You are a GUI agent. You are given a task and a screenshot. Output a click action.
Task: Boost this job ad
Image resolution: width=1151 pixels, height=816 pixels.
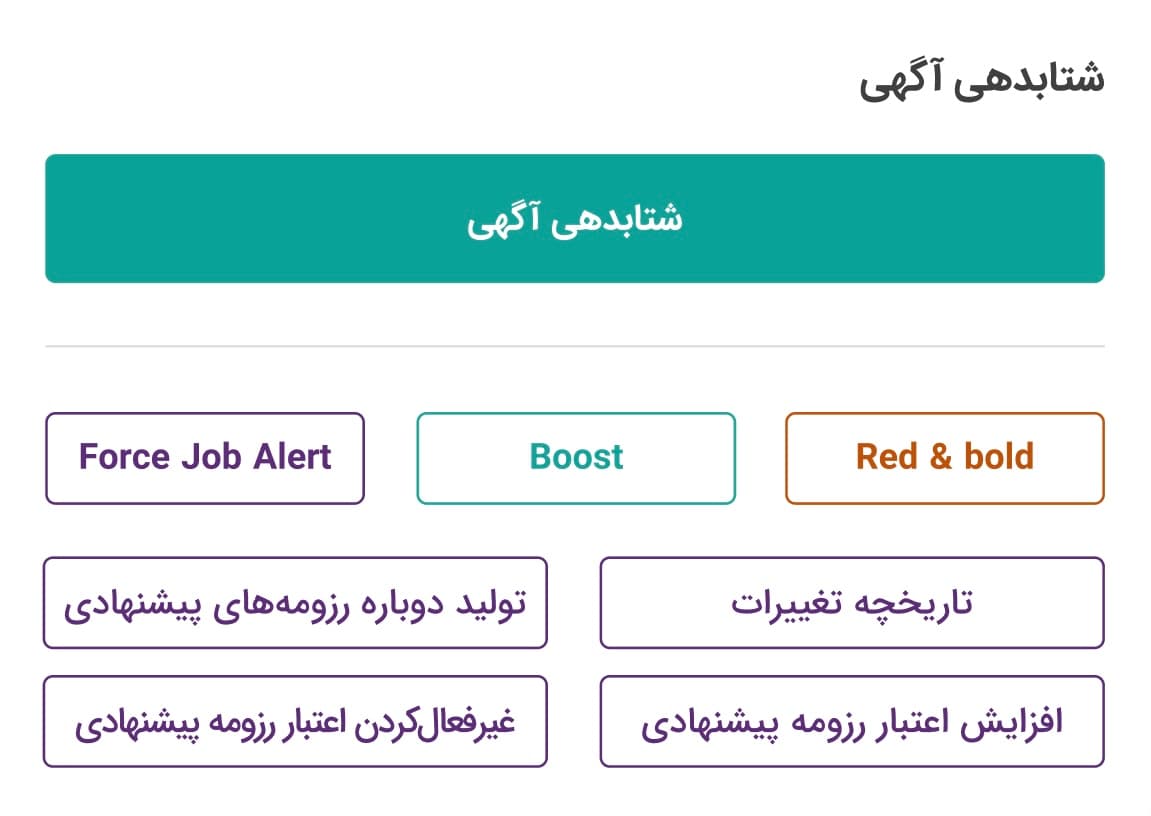point(576,458)
